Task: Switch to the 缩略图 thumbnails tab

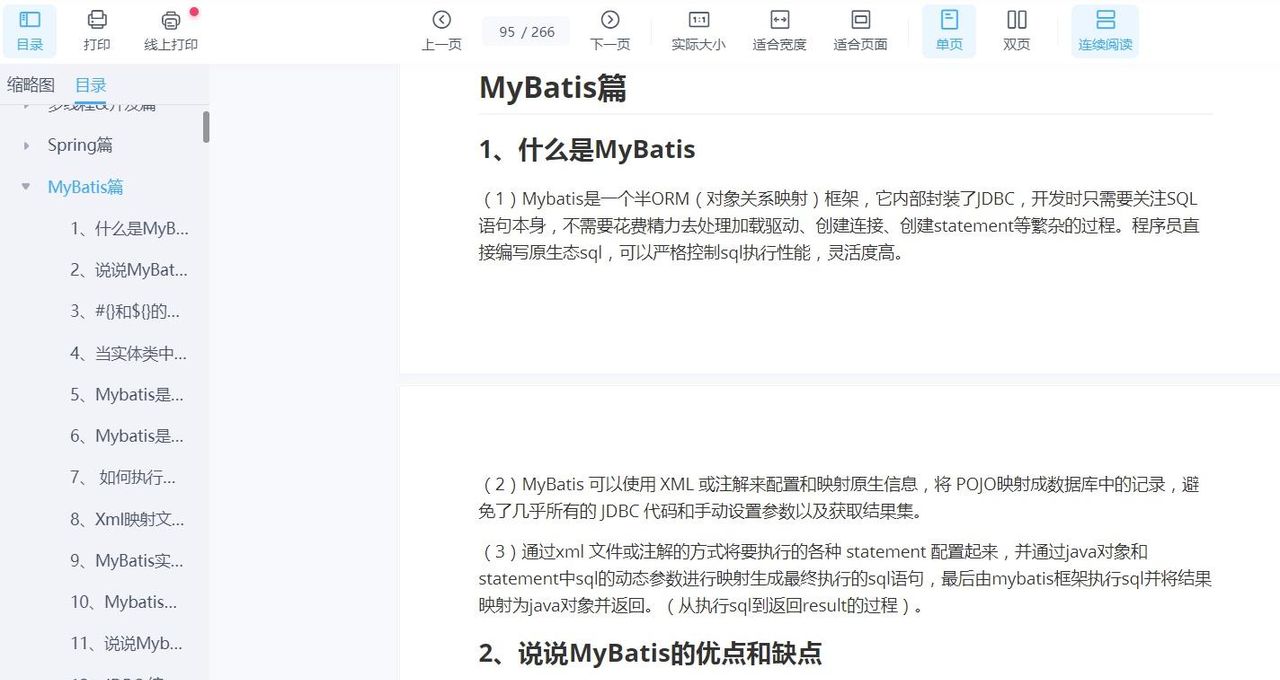Action: tap(31, 84)
